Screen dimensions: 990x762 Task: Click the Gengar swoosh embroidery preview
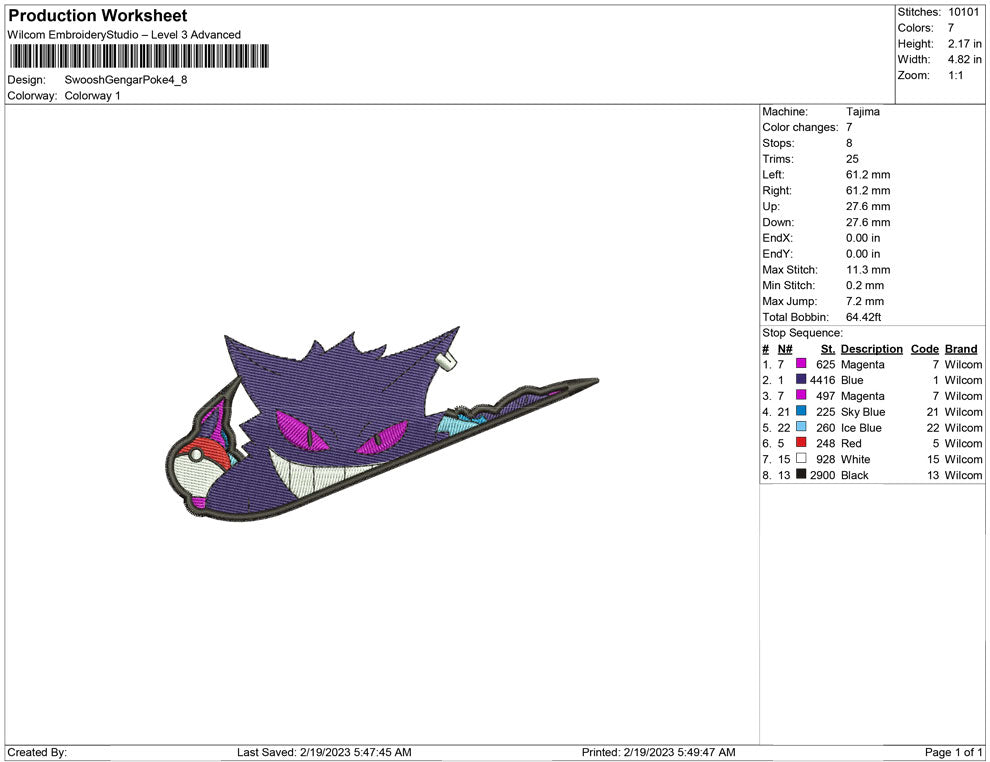pyautogui.click(x=381, y=424)
